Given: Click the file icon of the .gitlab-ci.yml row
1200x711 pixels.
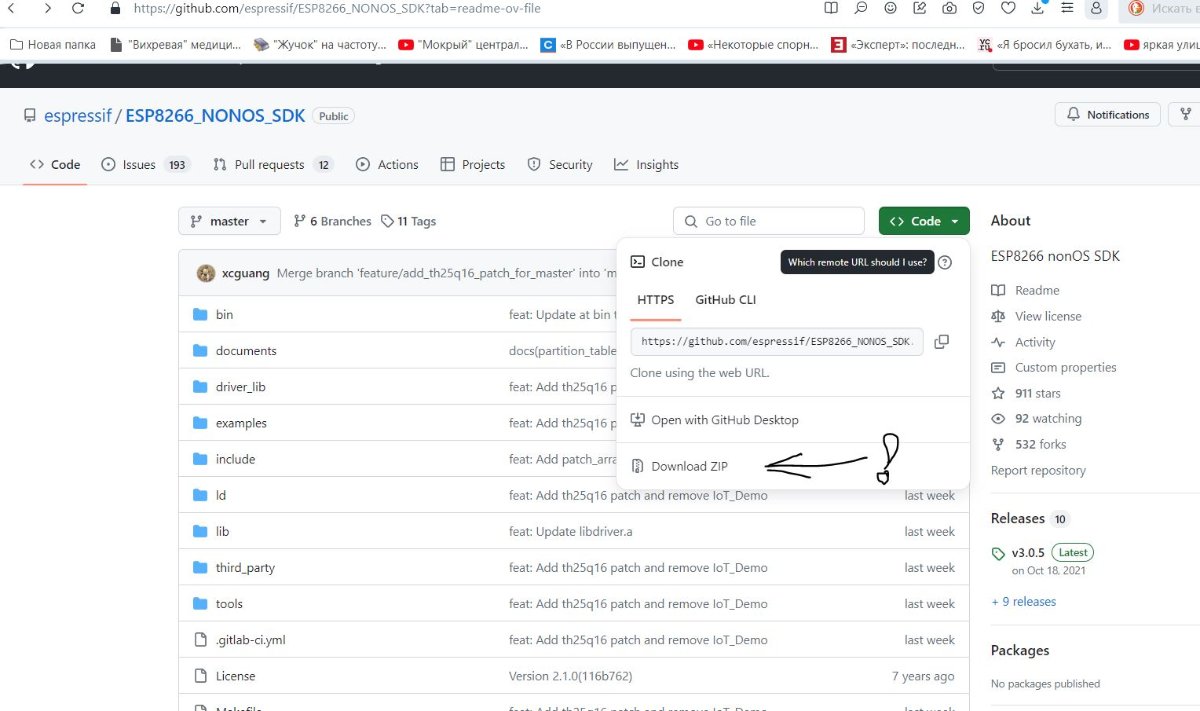Looking at the screenshot, I should pyautogui.click(x=199, y=640).
